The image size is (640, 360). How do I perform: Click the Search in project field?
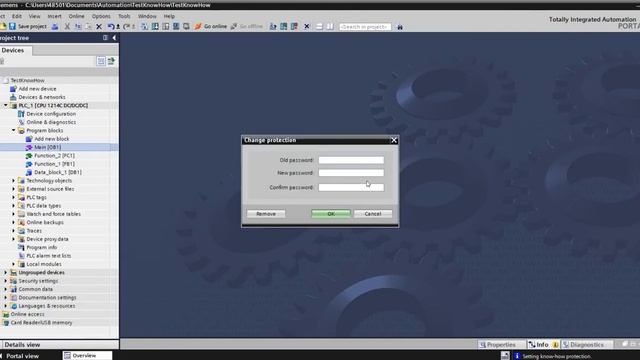coord(365,27)
